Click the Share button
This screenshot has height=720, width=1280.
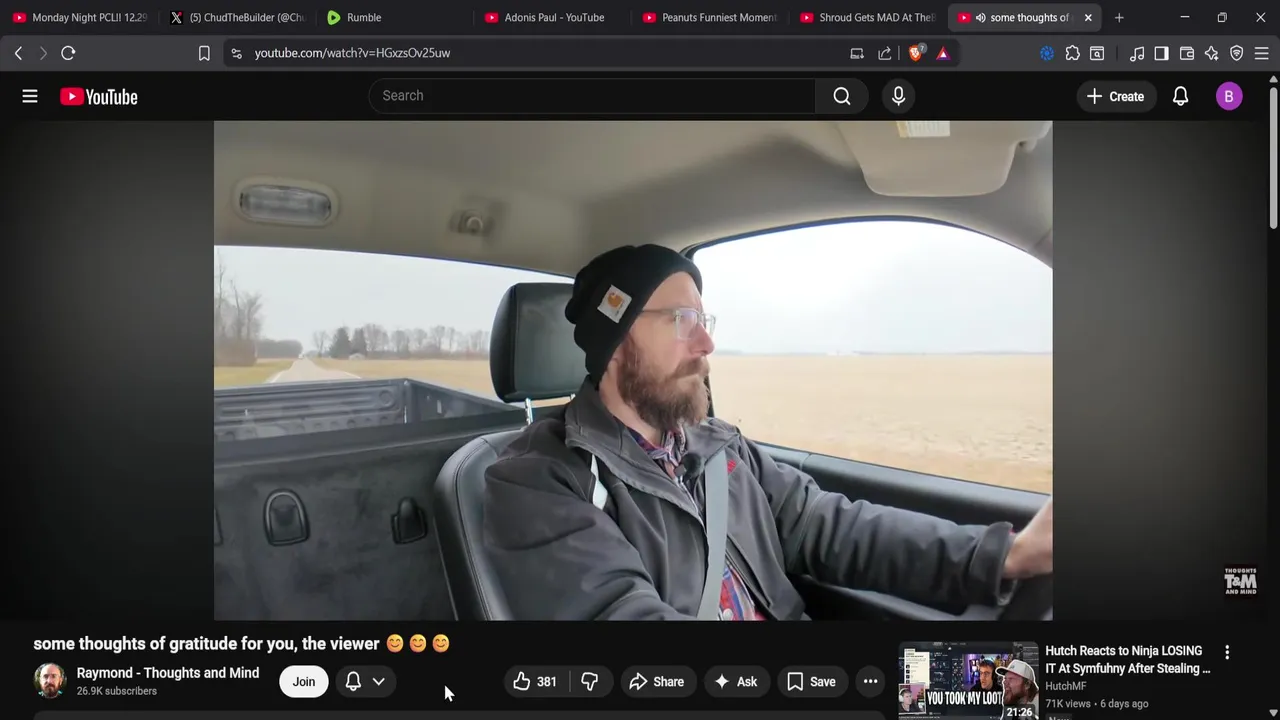tap(656, 682)
